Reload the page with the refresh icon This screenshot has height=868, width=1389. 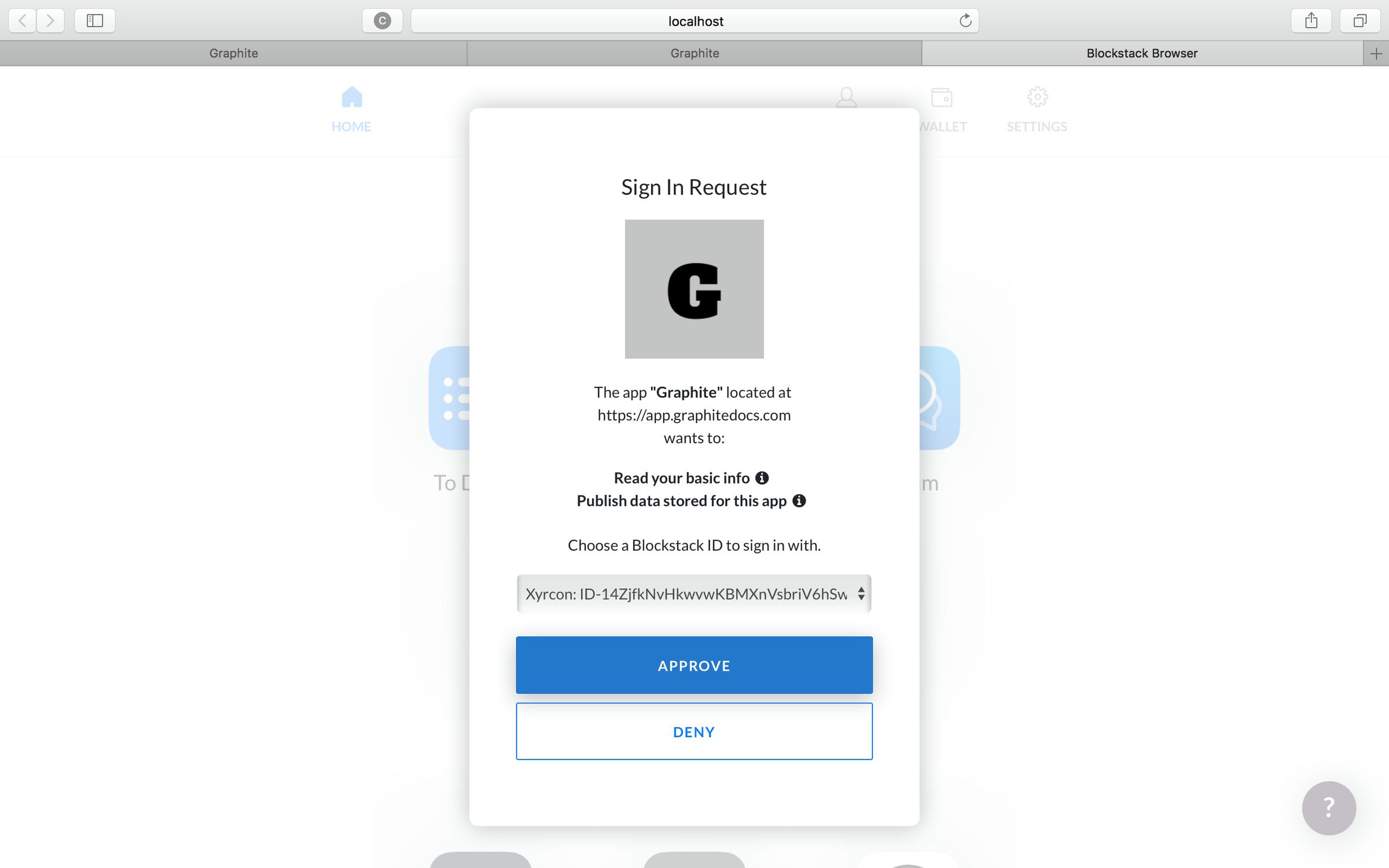[x=965, y=21]
